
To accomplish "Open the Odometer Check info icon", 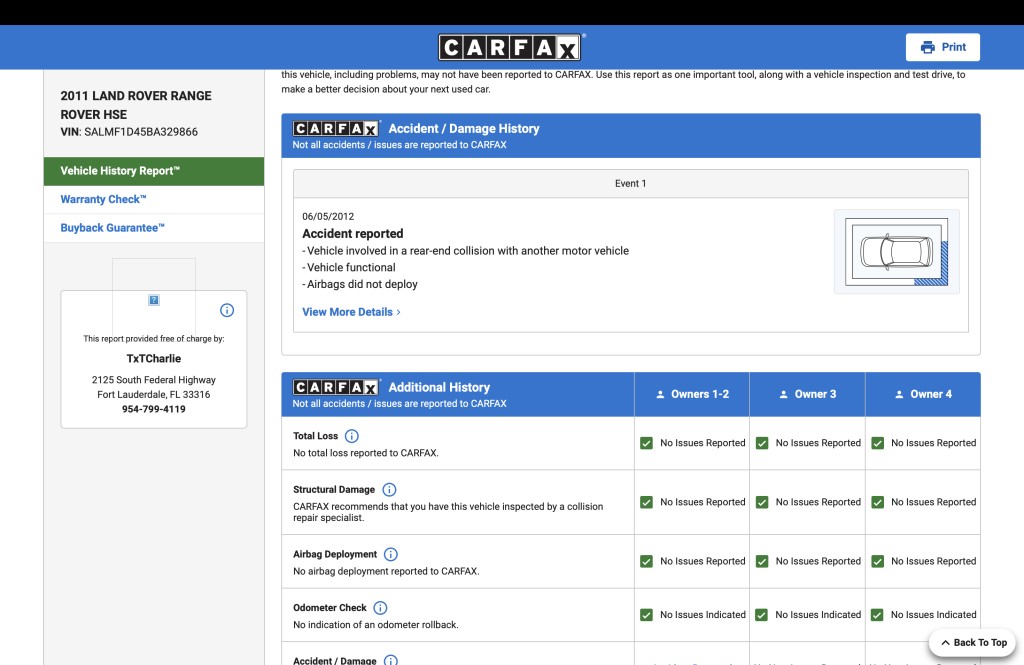I will (380, 608).
